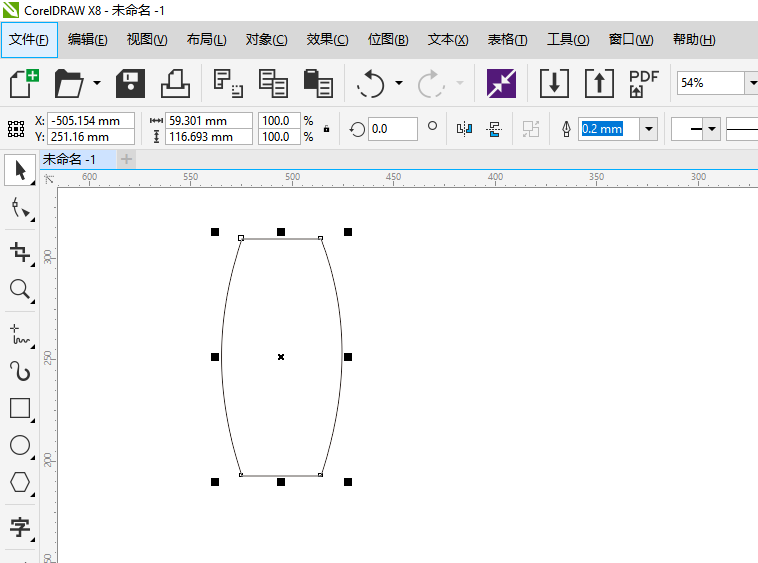Select the Crop tool
Viewport: 758px width, 563px height.
coord(19,251)
